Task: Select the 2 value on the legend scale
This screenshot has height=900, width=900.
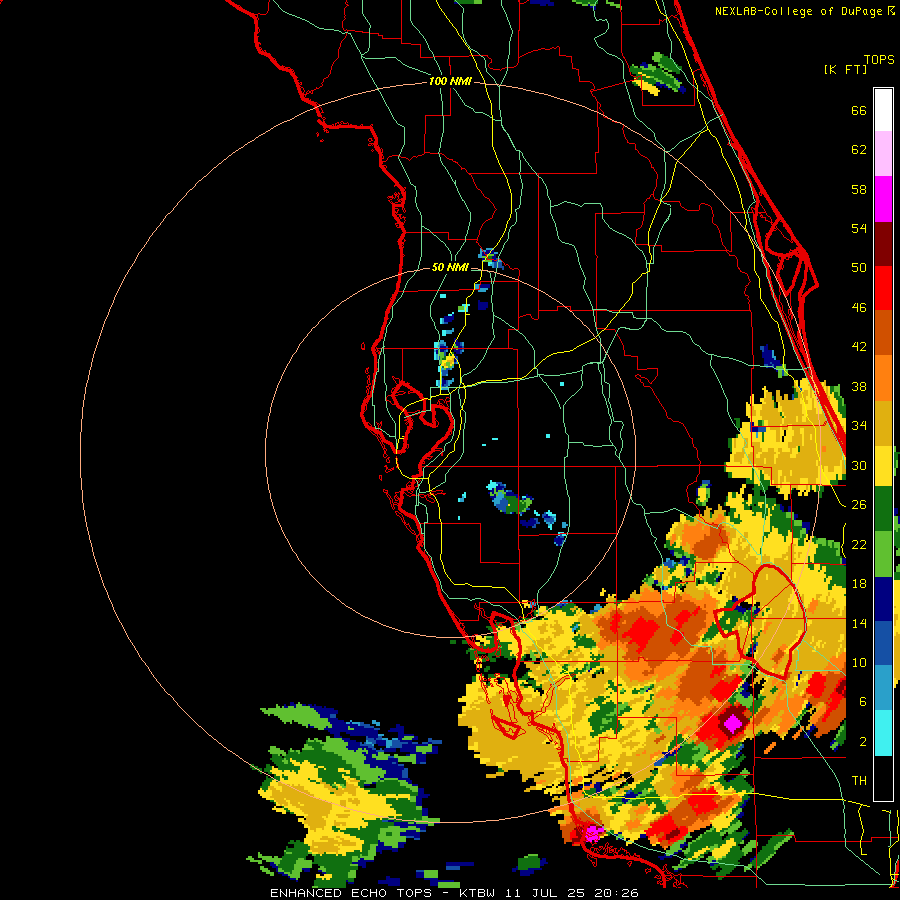Action: tap(863, 742)
